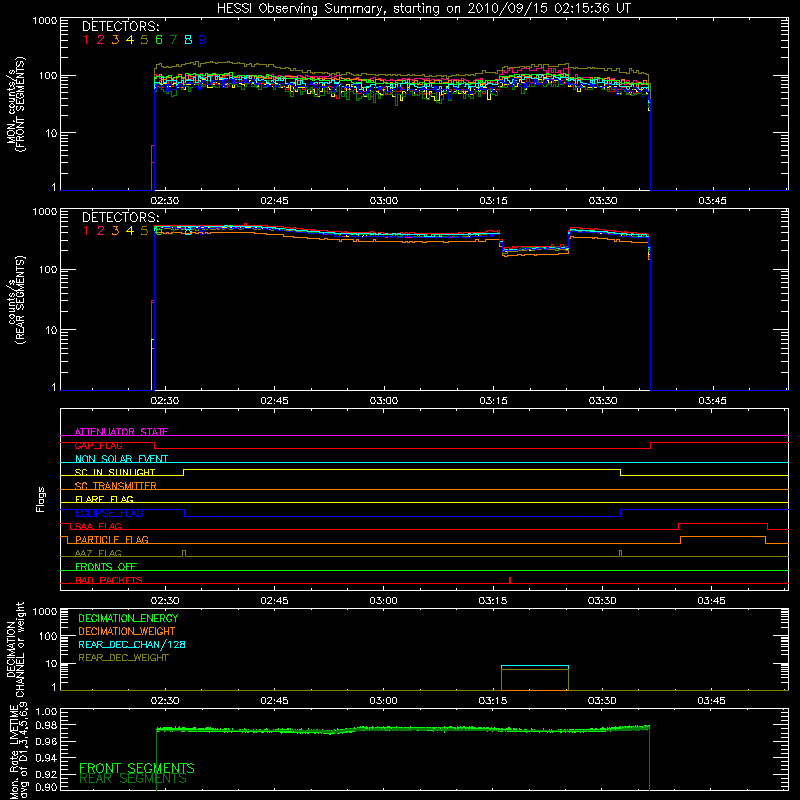Select red detector 1 in front segments legend

pyautogui.click(x=86, y=40)
